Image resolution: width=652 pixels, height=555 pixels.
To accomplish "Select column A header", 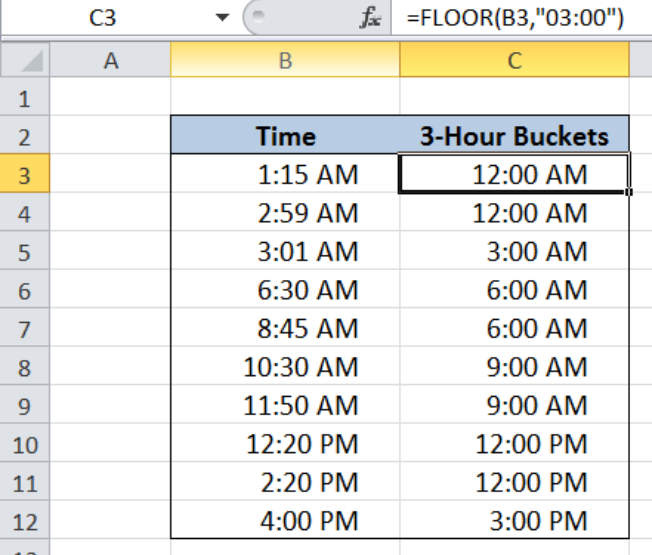I will point(111,61).
